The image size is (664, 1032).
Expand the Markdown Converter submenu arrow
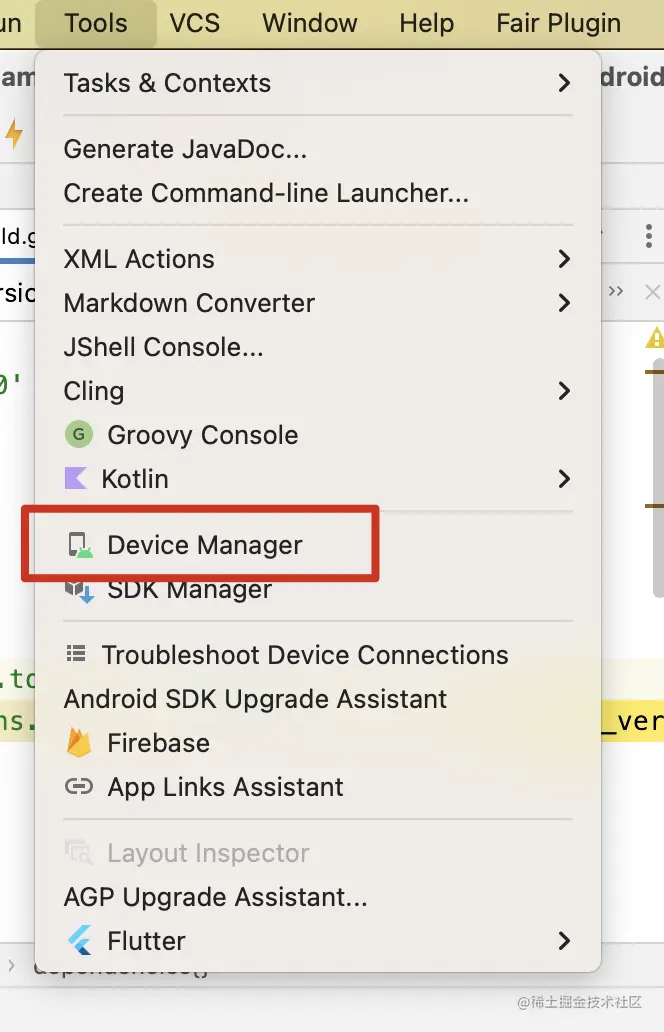(564, 303)
